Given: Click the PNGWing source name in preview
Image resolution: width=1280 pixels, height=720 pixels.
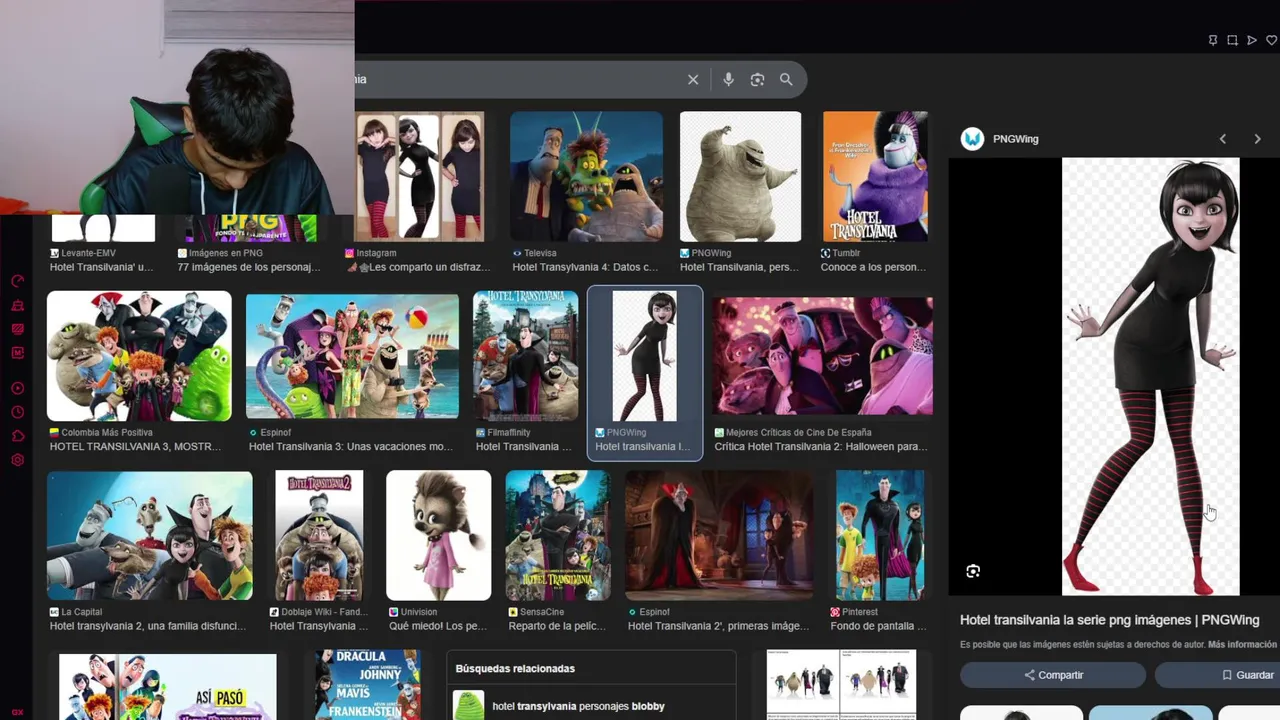Looking at the screenshot, I should click(1015, 139).
